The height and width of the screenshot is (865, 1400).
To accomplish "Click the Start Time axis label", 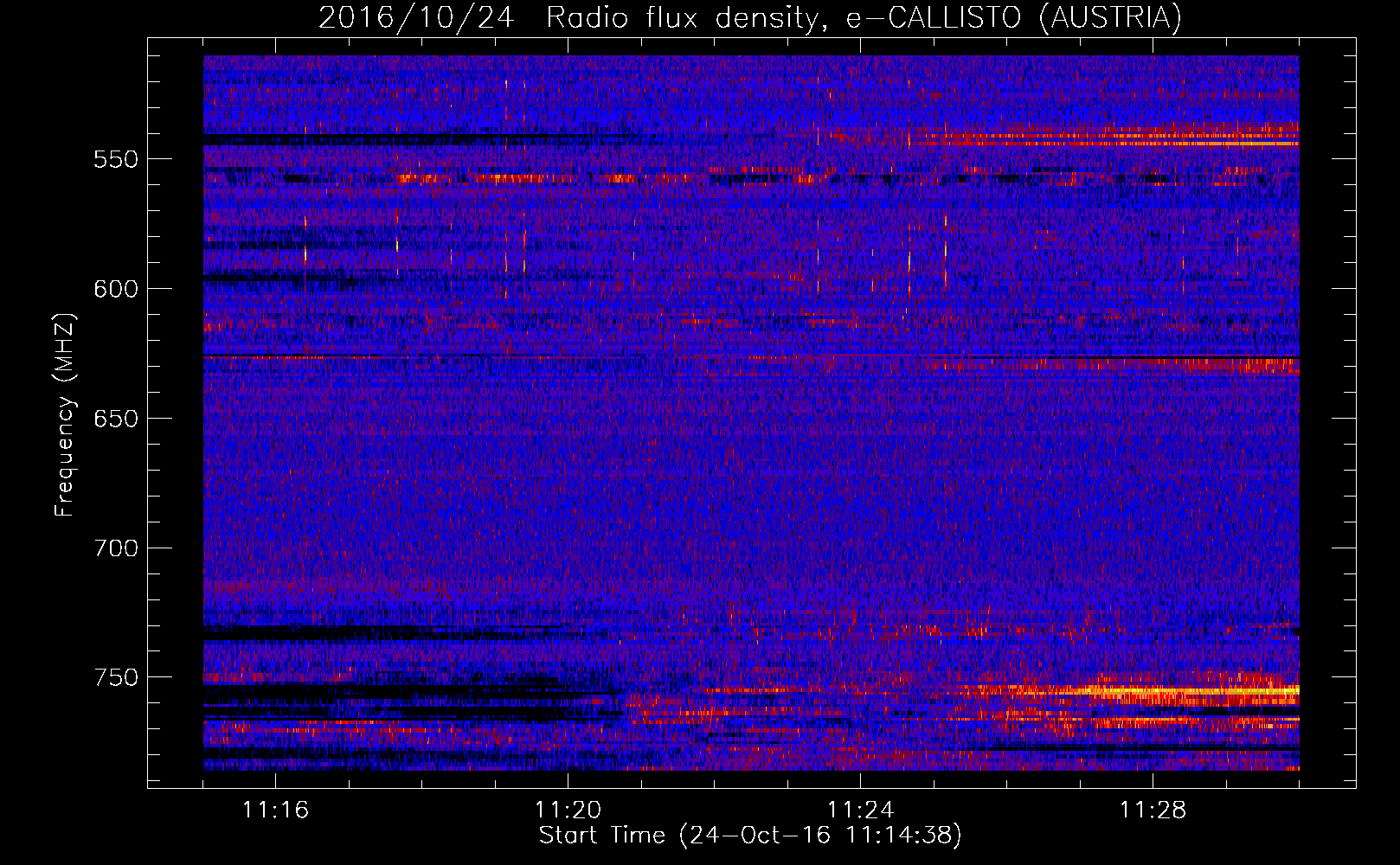I will point(750,836).
